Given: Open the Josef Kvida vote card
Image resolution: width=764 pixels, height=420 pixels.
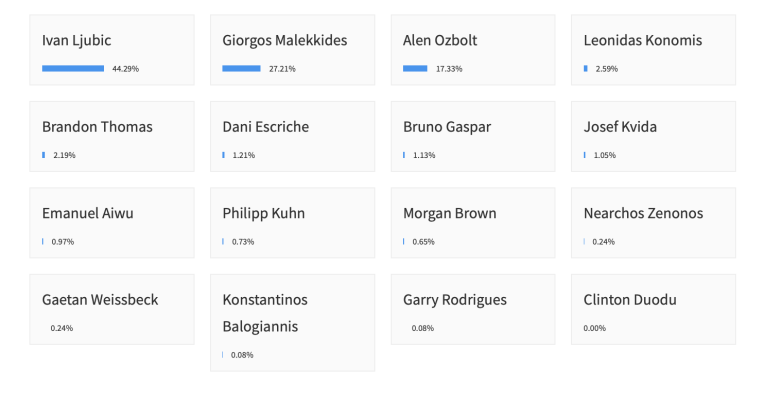Looking at the screenshot, I should tap(653, 136).
